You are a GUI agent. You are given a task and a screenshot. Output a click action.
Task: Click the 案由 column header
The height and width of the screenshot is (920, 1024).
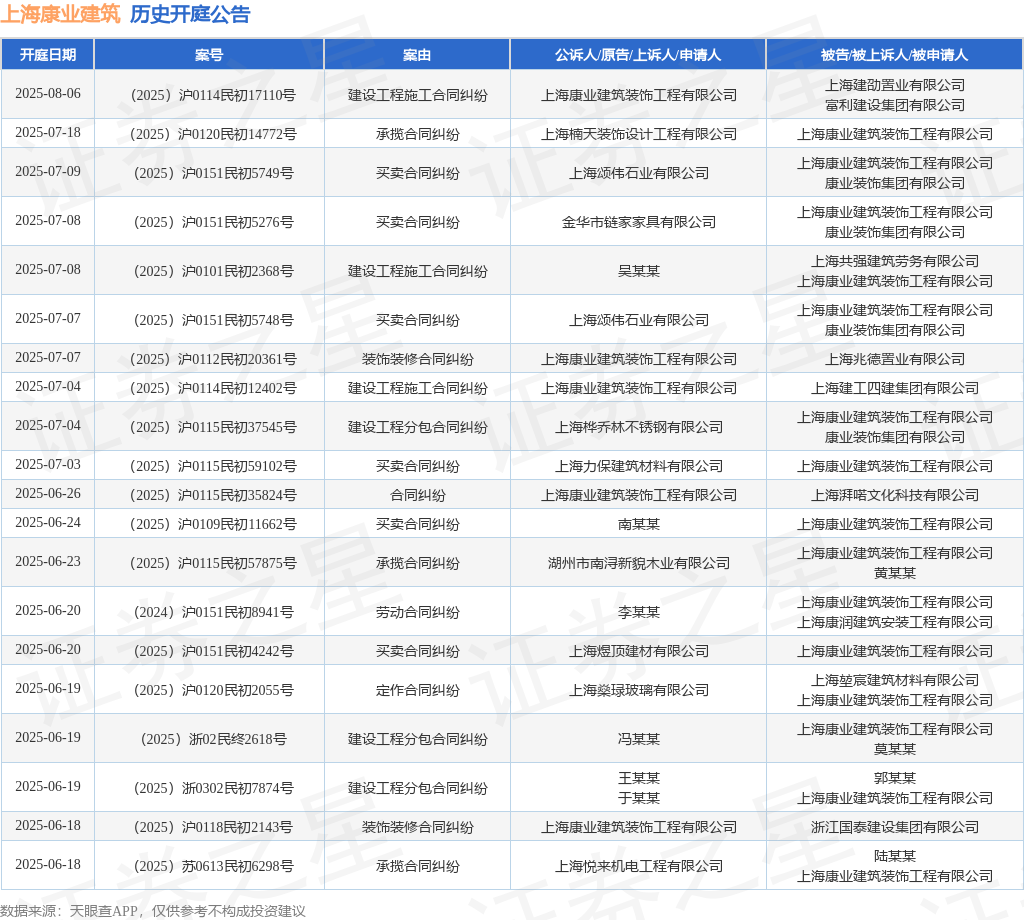[417, 55]
